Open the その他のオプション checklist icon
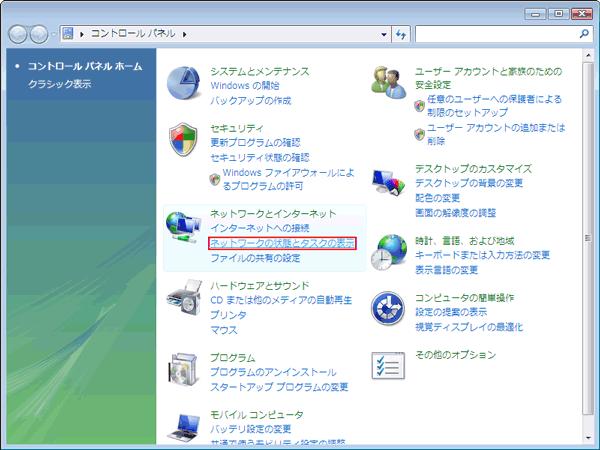The height and width of the screenshot is (450, 600). click(x=388, y=365)
